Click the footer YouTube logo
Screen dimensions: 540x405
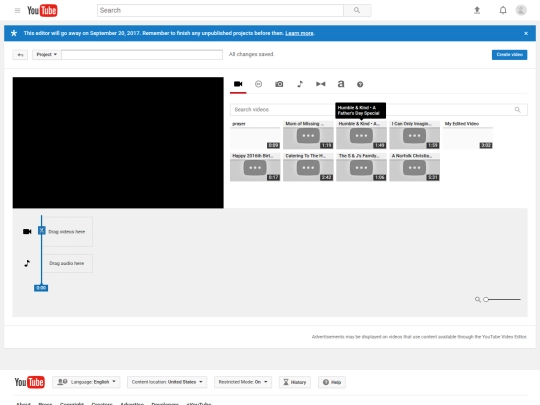click(29, 382)
